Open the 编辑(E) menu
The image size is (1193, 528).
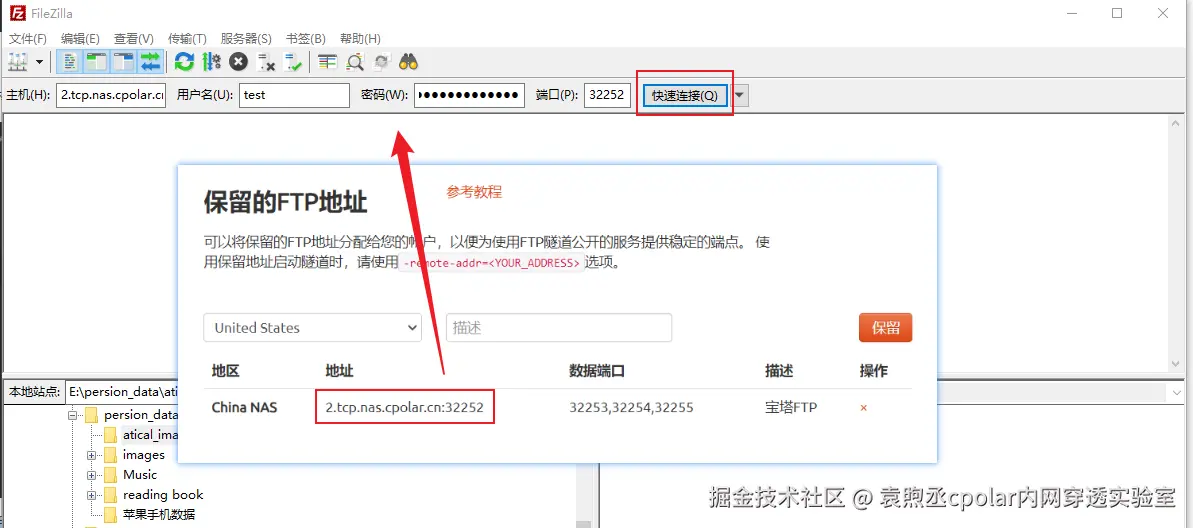(80, 38)
